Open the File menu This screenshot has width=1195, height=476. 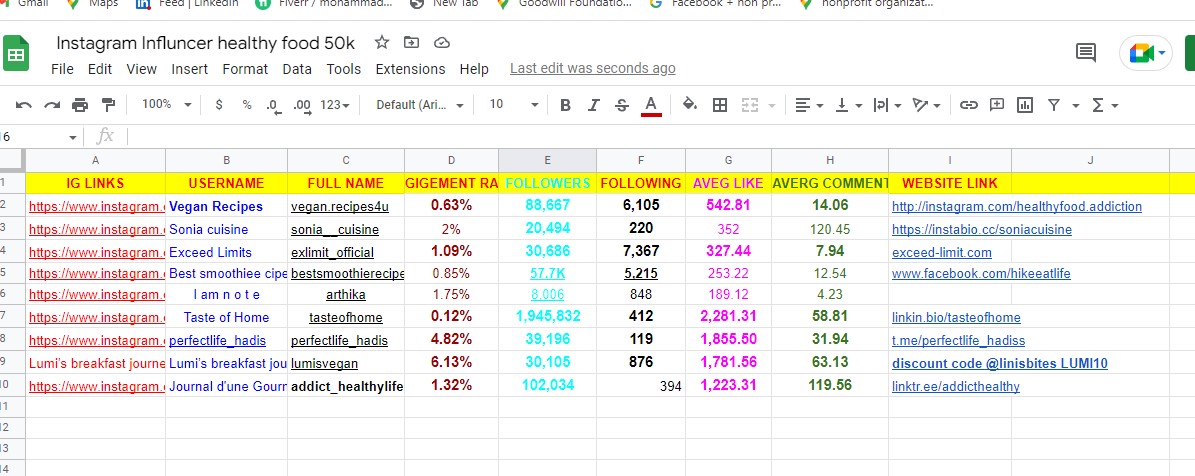pyautogui.click(x=62, y=69)
